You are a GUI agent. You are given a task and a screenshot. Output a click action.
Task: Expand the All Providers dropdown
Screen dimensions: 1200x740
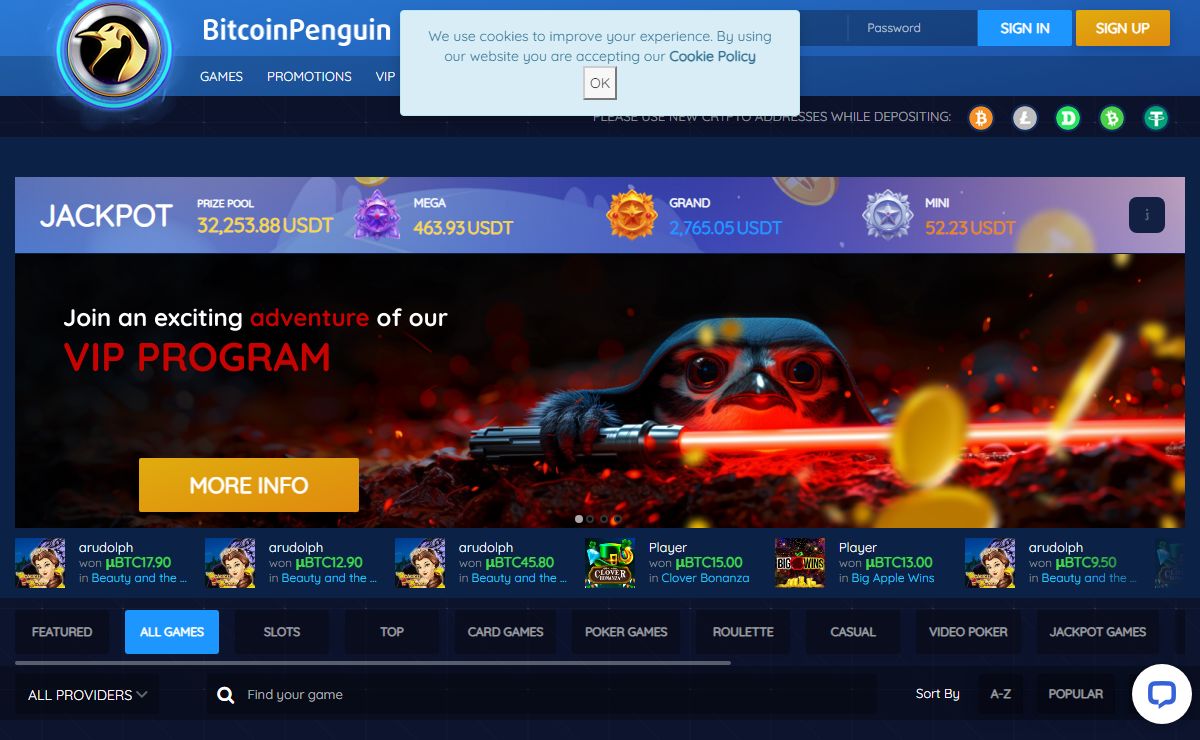click(87, 695)
